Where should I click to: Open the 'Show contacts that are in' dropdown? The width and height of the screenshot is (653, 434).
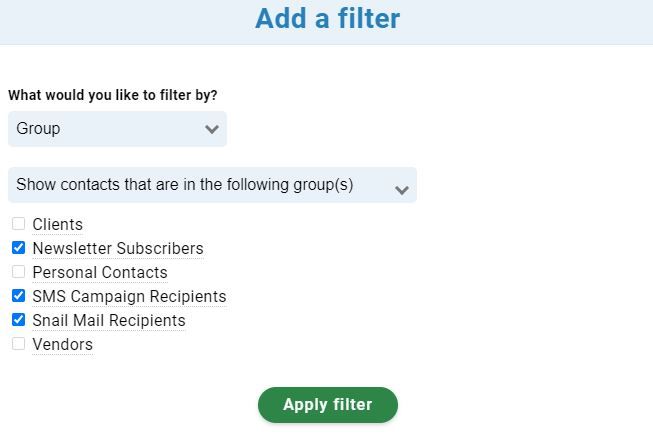click(x=212, y=185)
